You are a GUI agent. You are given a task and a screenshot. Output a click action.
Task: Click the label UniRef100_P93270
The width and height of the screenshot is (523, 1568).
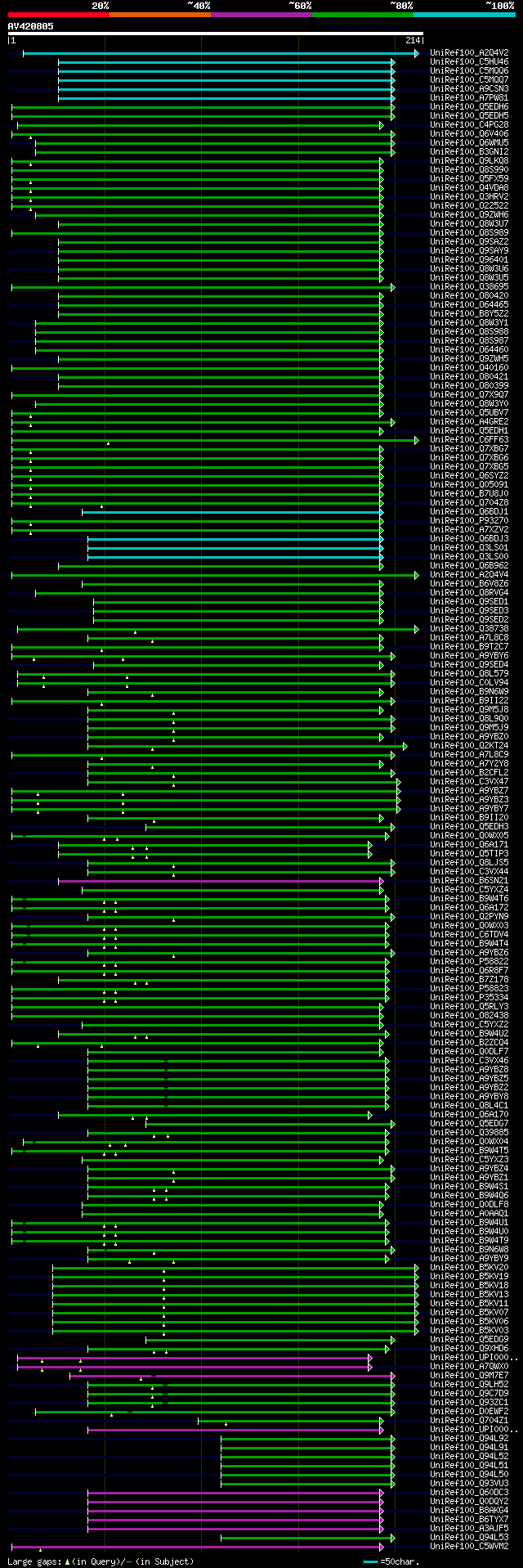pyautogui.click(x=469, y=520)
